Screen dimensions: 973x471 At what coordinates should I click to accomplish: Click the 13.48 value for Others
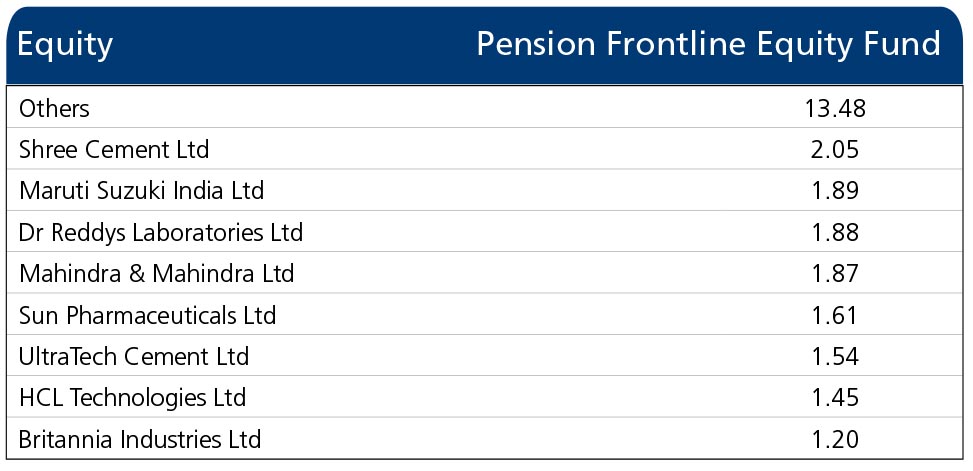pyautogui.click(x=835, y=109)
